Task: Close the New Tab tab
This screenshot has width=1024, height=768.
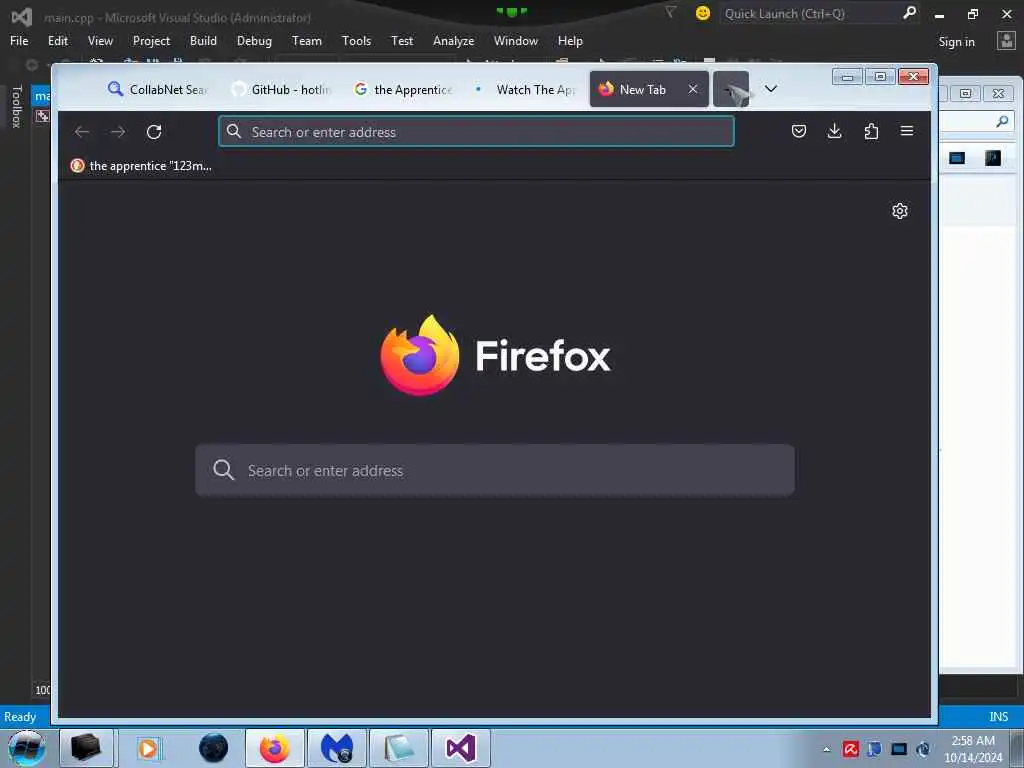Action: pyautogui.click(x=693, y=89)
